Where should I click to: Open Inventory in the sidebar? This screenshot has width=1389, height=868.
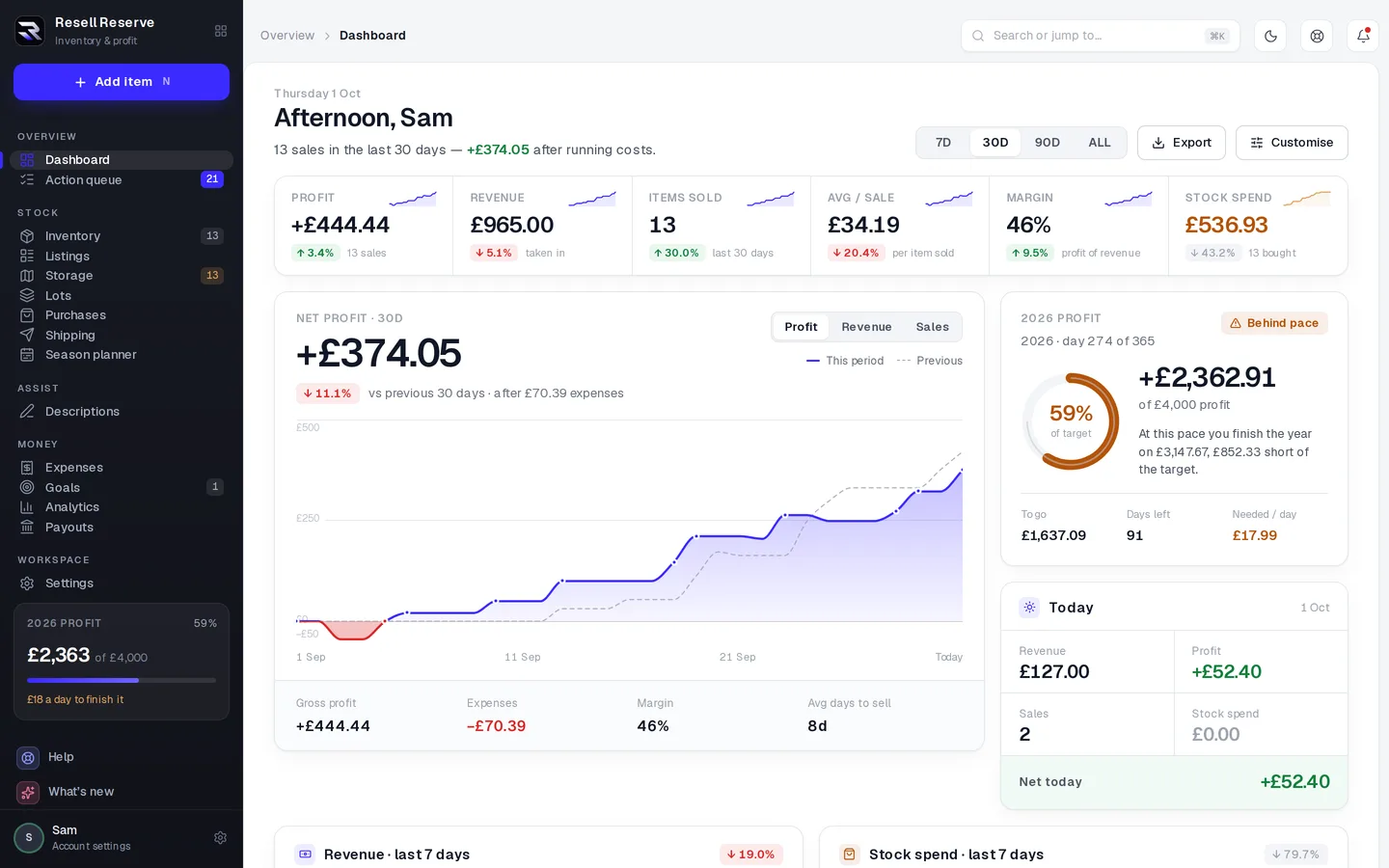click(x=122, y=236)
